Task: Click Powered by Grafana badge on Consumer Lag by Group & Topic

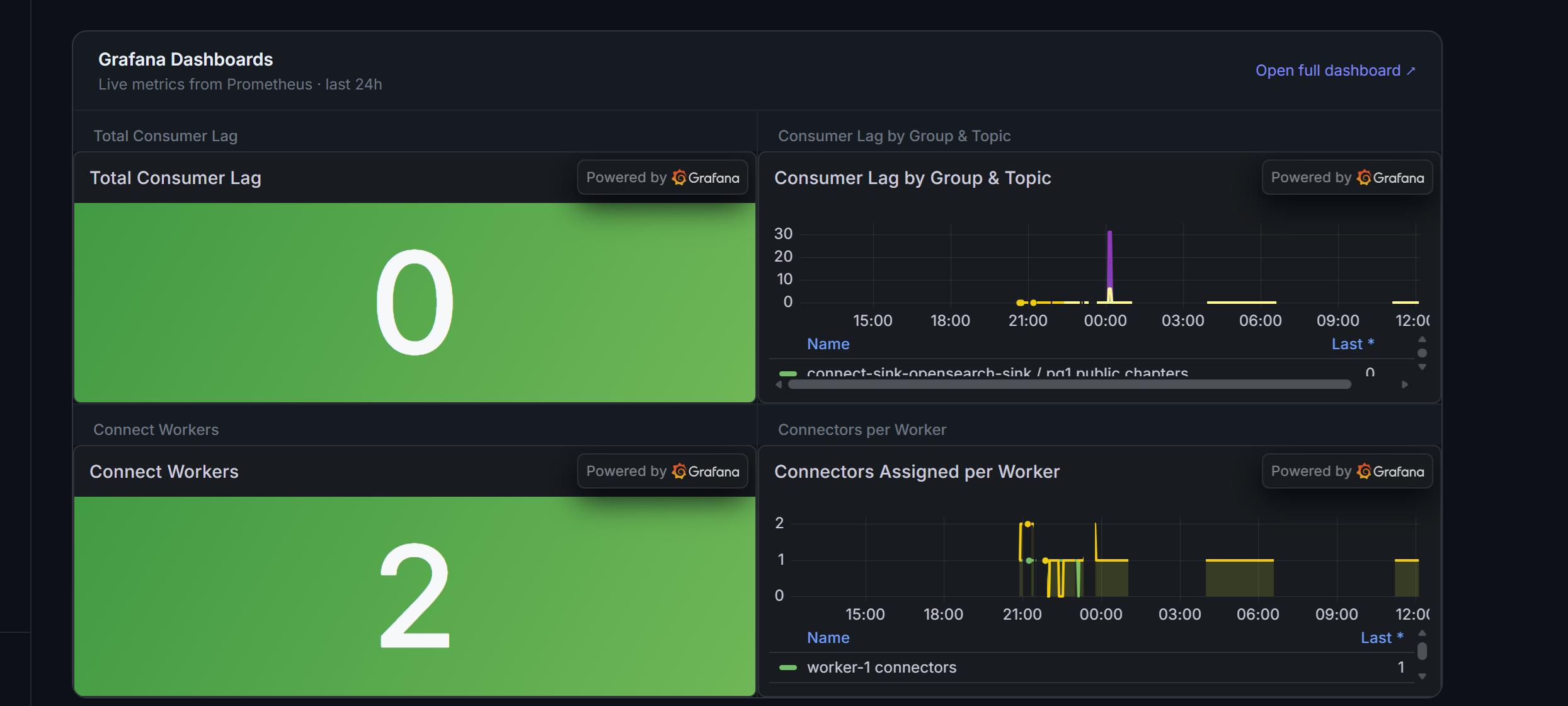Action: (x=1347, y=178)
